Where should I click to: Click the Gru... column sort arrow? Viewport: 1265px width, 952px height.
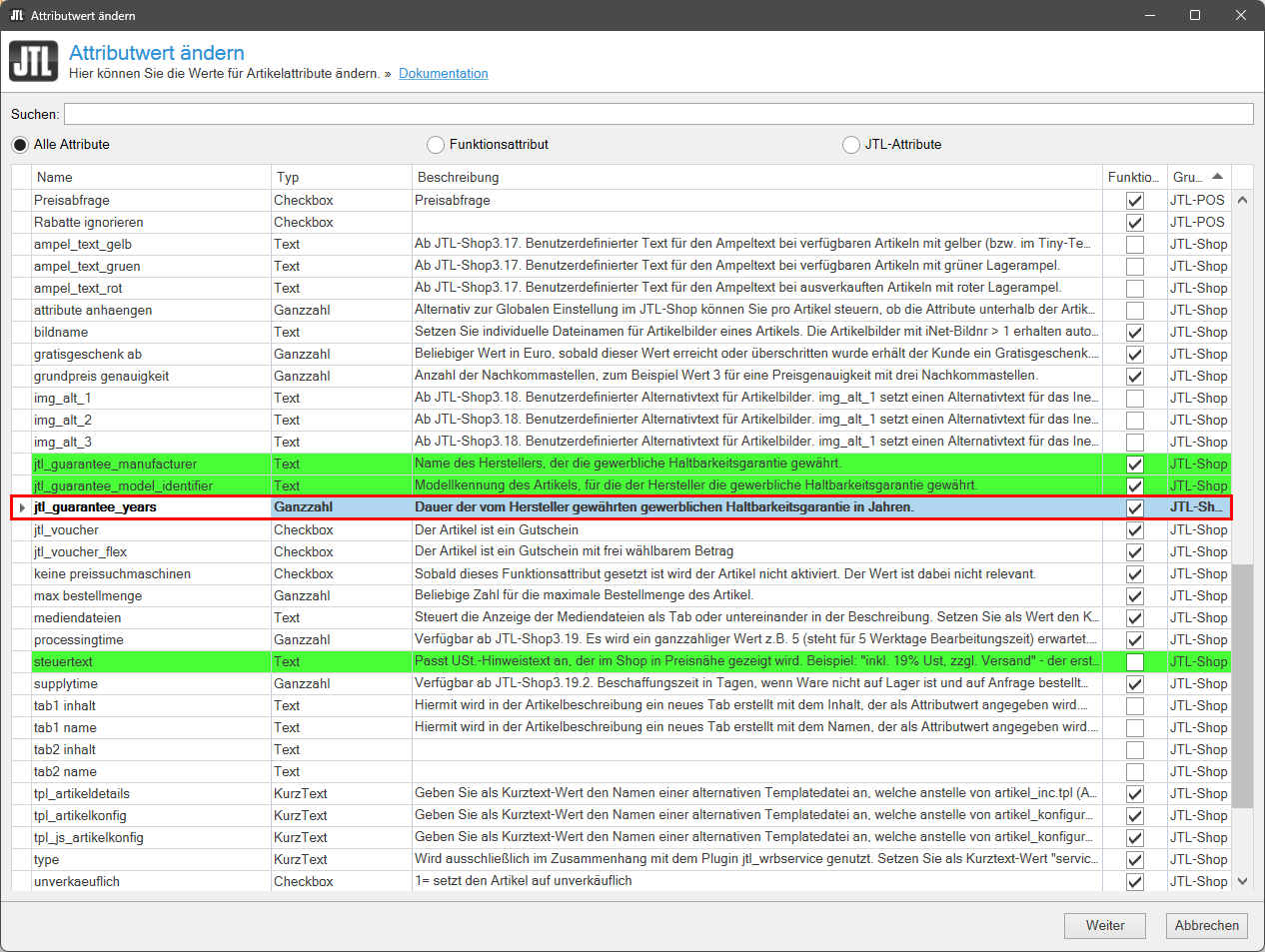1217,177
